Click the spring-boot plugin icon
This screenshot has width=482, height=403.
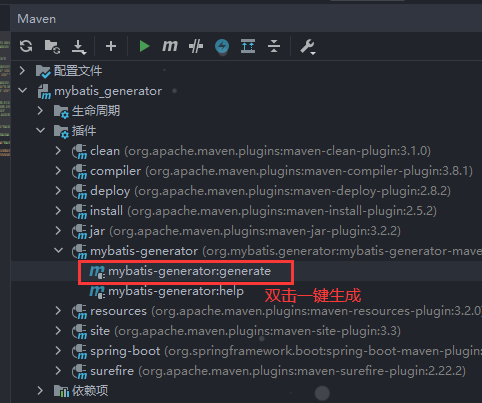79,352
